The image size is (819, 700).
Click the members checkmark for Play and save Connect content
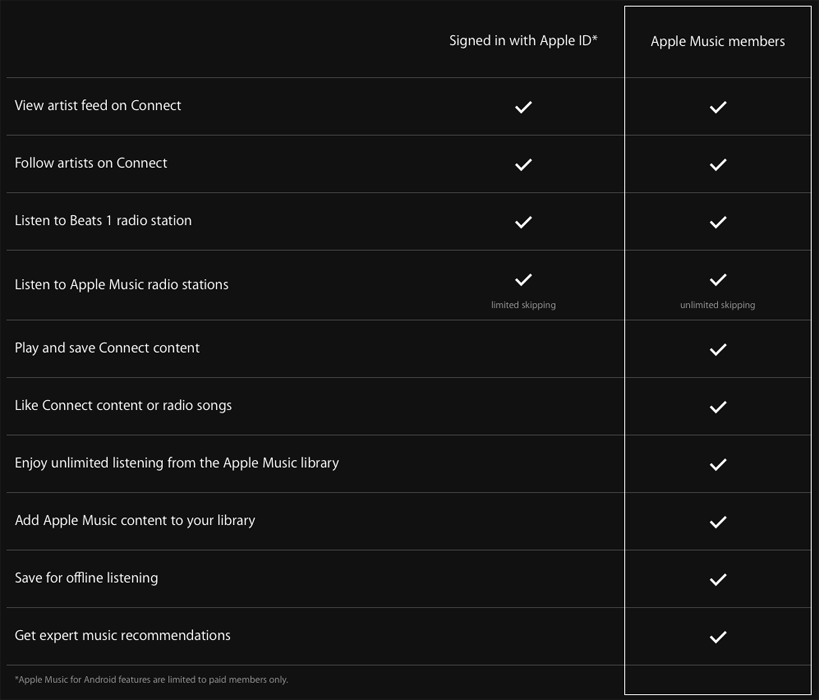click(718, 349)
